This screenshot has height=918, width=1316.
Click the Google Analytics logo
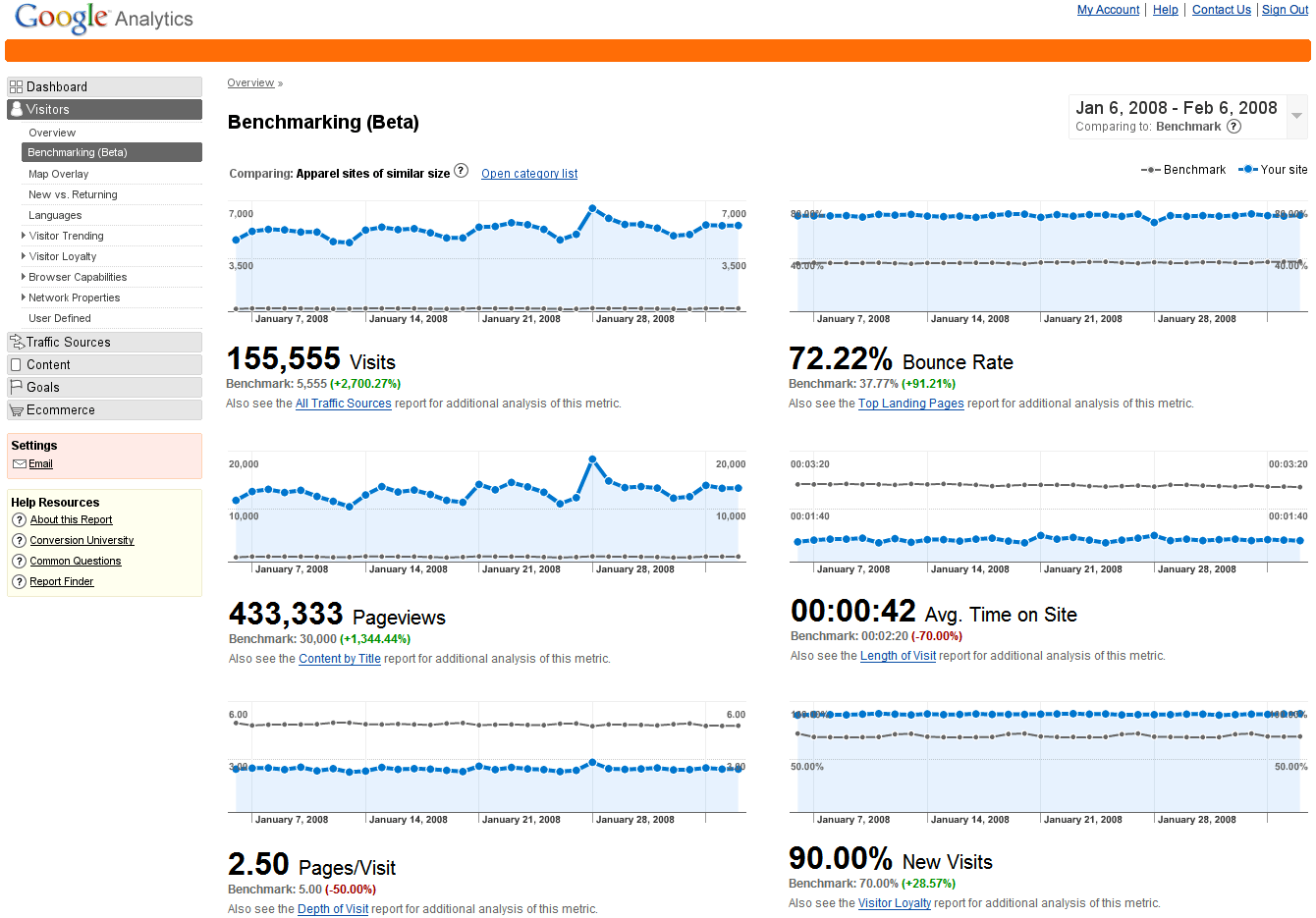pos(104,19)
